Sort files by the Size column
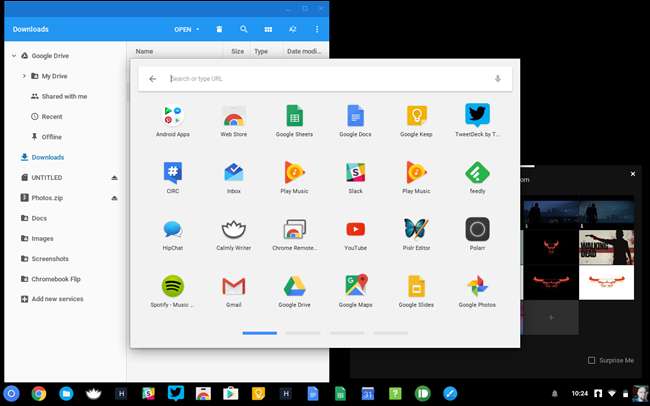 click(x=238, y=51)
